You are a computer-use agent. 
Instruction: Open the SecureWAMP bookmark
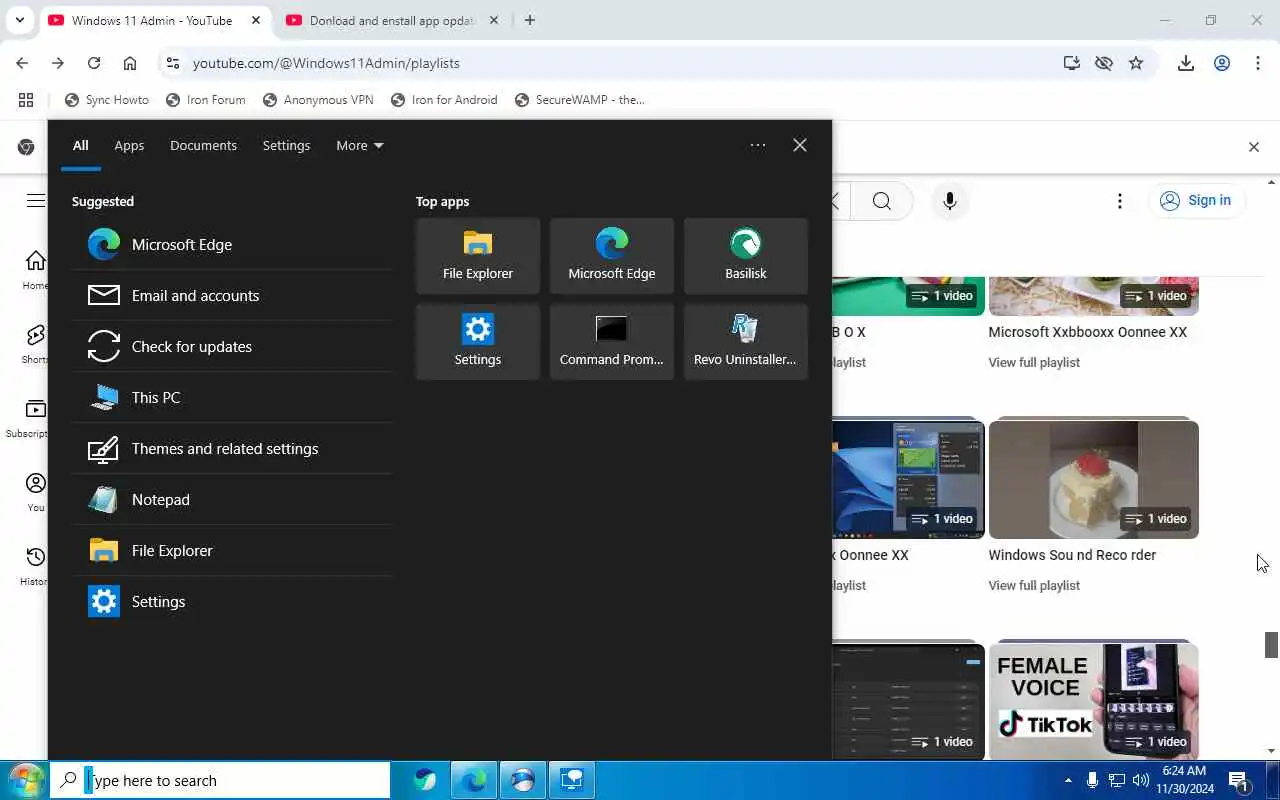pos(579,100)
